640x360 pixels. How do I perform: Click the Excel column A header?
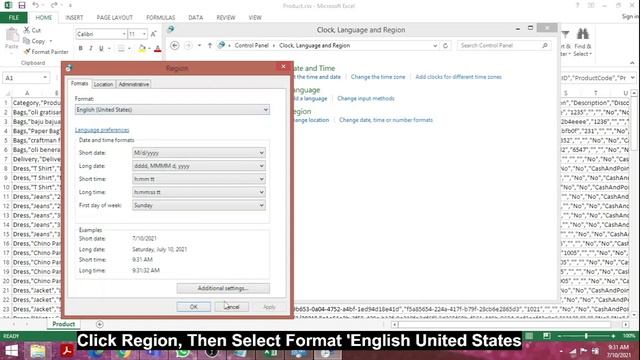[27, 93]
